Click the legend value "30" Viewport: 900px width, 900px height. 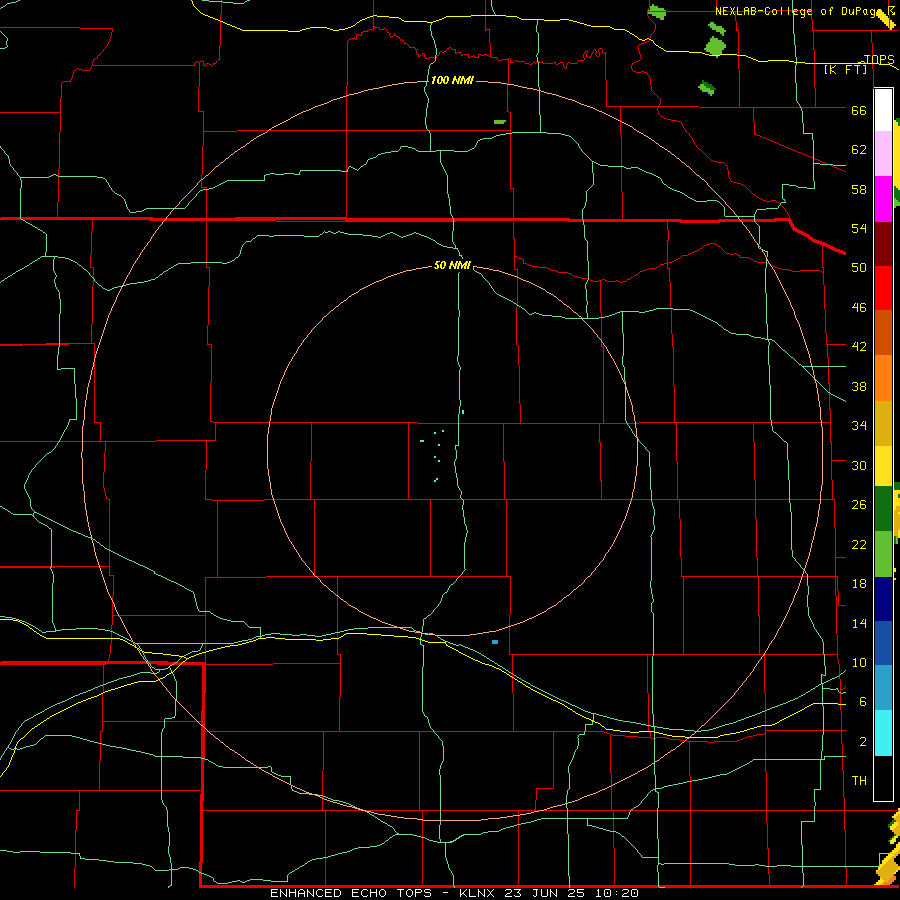click(859, 465)
